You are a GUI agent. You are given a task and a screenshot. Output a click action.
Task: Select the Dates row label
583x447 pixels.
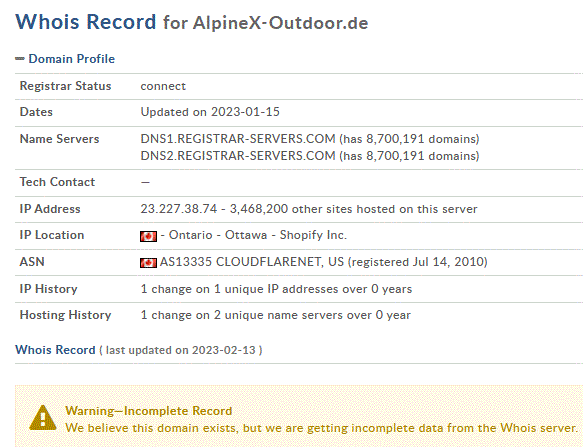pos(36,112)
